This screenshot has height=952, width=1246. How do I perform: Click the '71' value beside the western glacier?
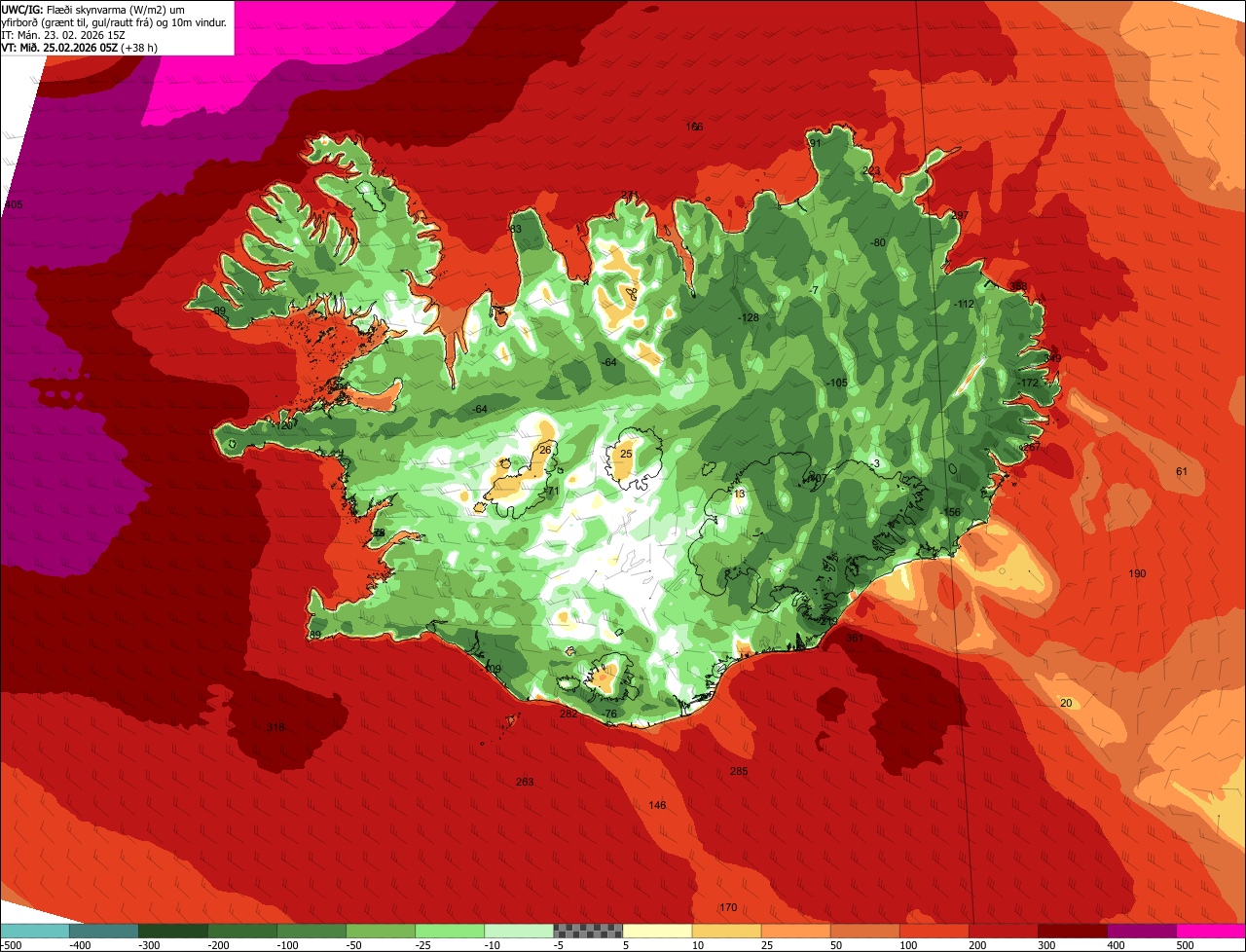[554, 492]
